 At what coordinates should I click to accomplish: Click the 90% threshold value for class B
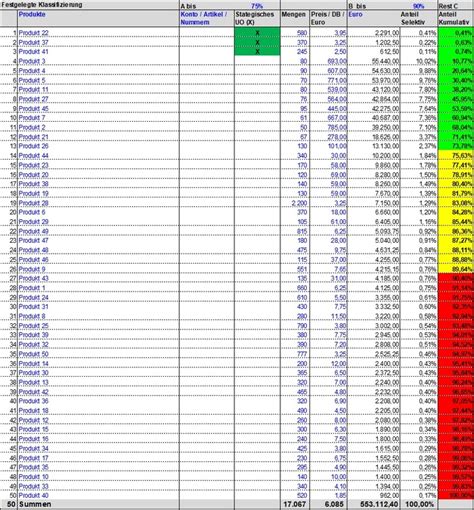coord(419,6)
